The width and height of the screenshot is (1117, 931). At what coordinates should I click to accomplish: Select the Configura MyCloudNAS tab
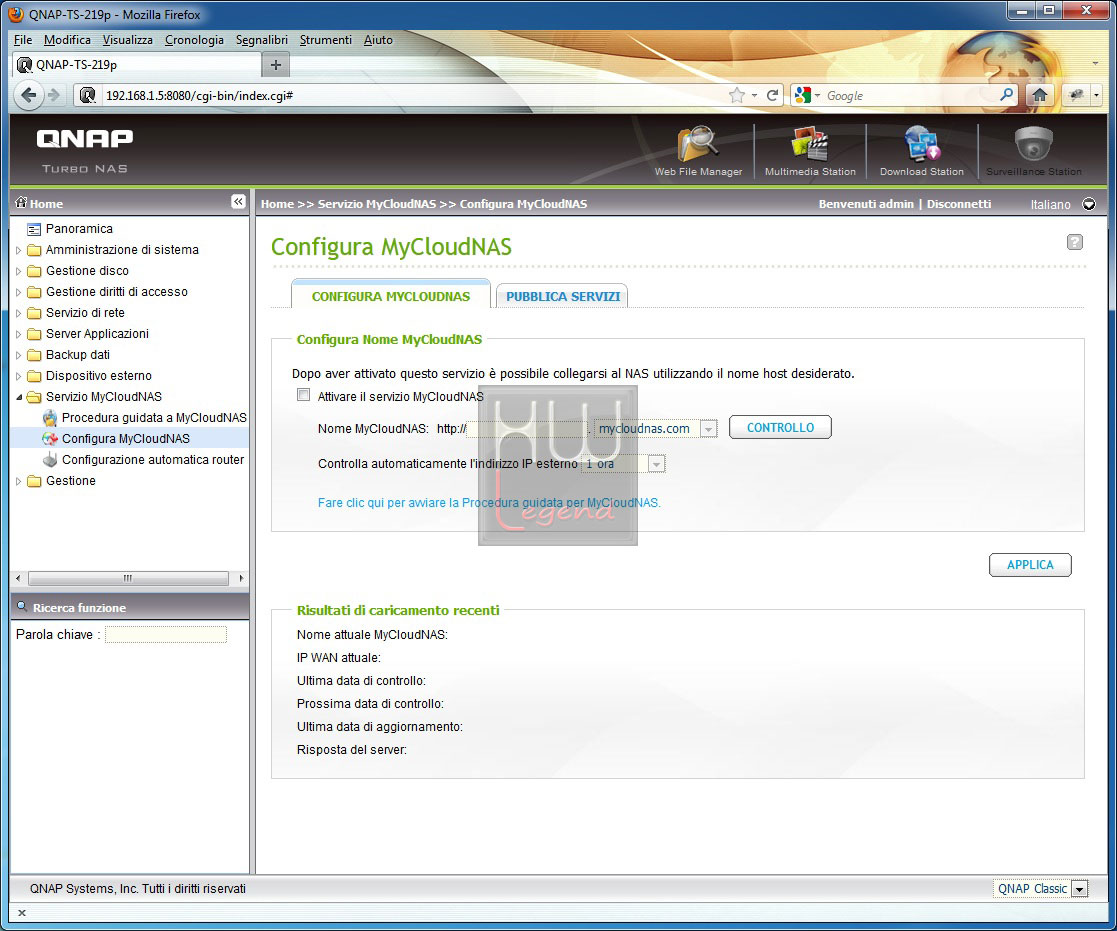coord(391,295)
